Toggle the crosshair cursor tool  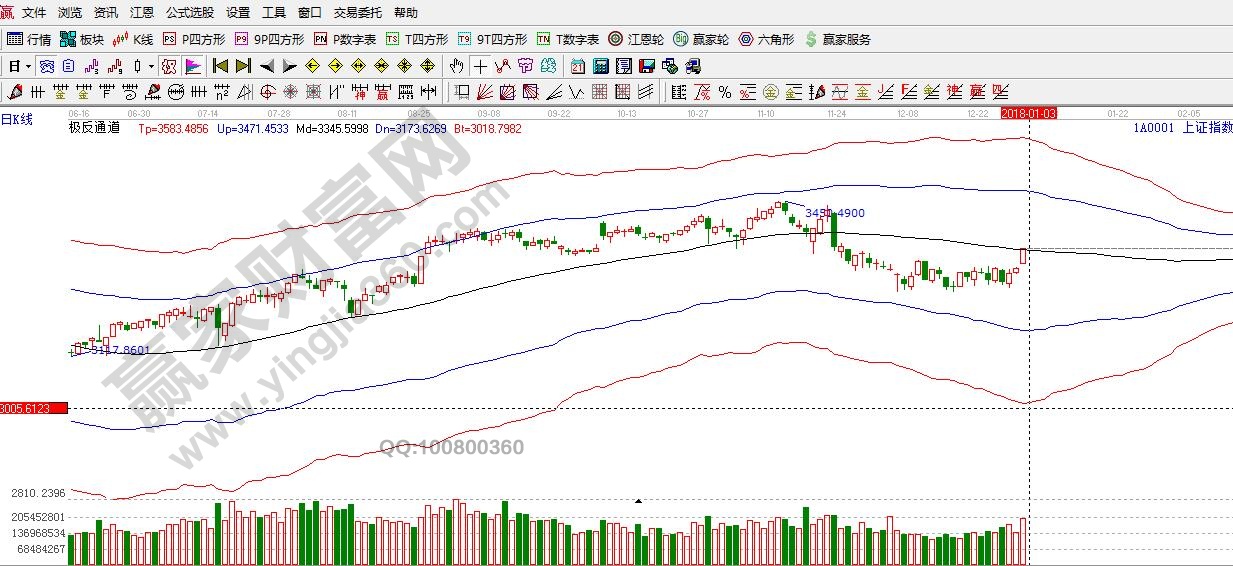coord(480,66)
